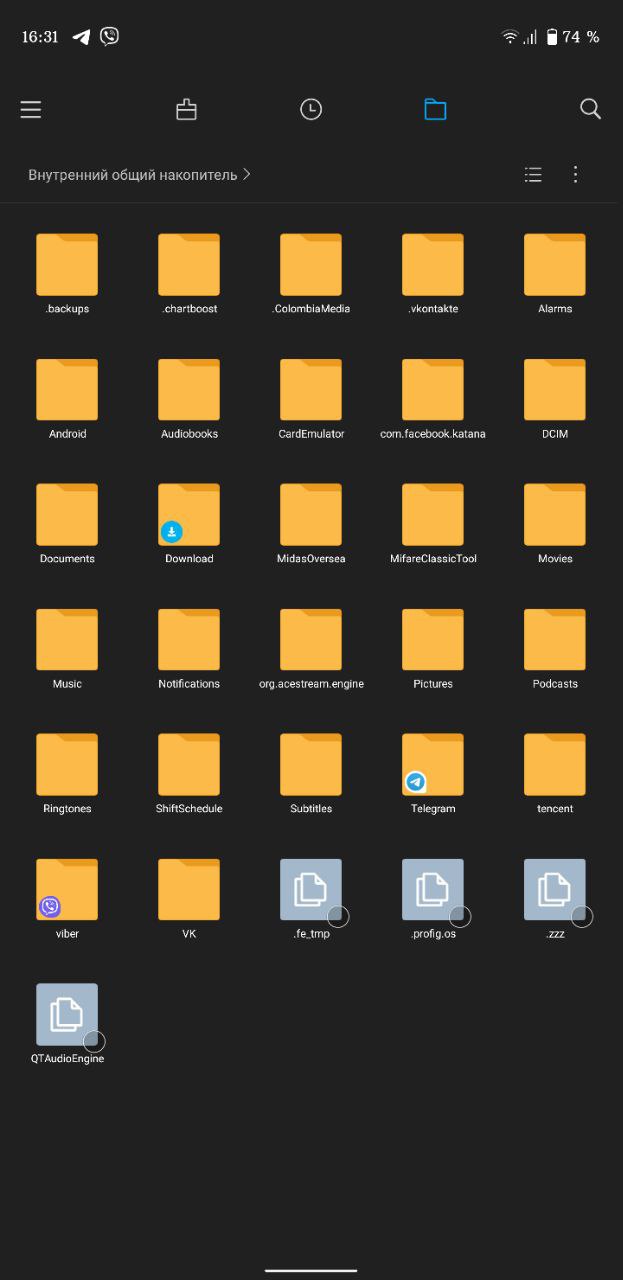Tick the selection circle on .profig.os
Image resolution: width=623 pixels, height=1280 pixels.
tap(460, 916)
